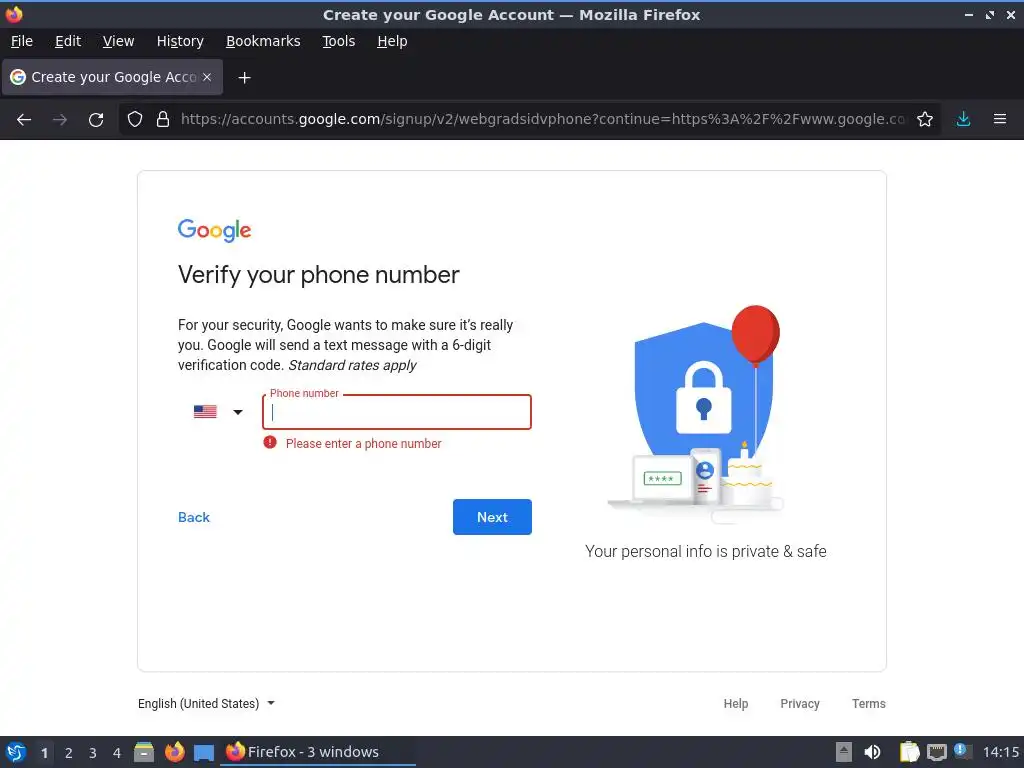Viewport: 1024px width, 768px height.
Task: Open the tracking protection shield icon
Action: pyautogui.click(x=135, y=120)
